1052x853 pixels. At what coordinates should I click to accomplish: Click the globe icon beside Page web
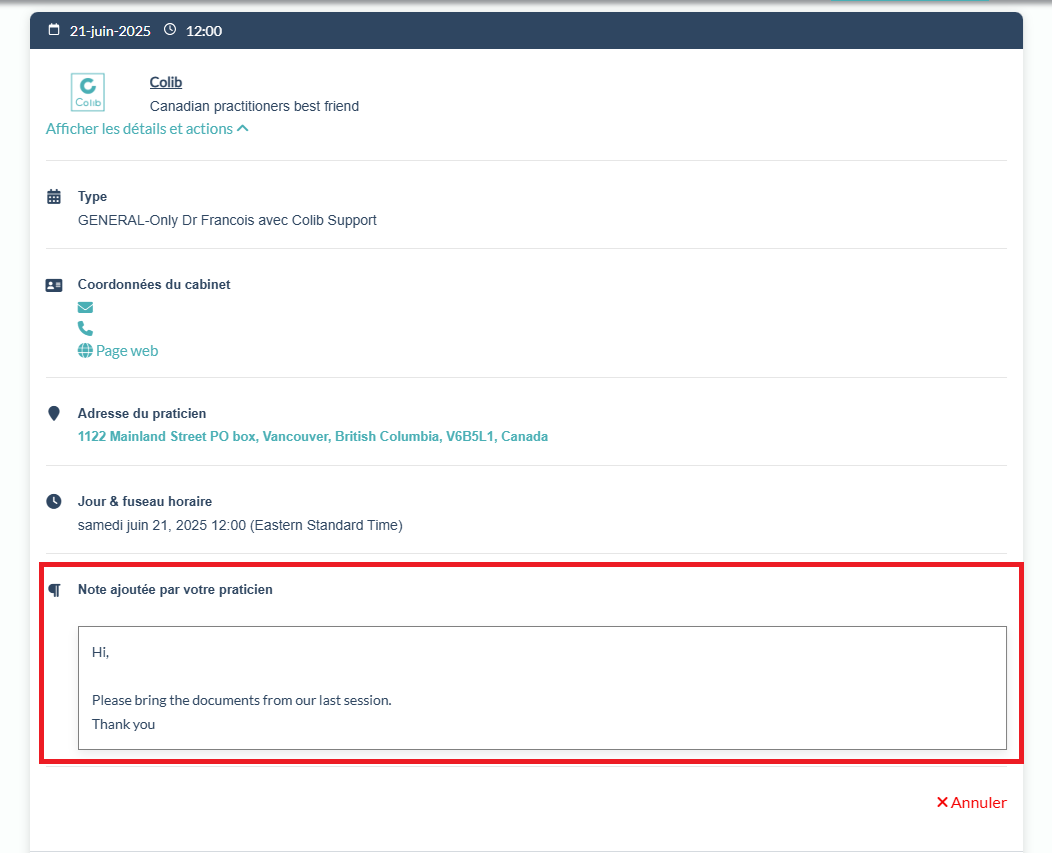(x=85, y=350)
